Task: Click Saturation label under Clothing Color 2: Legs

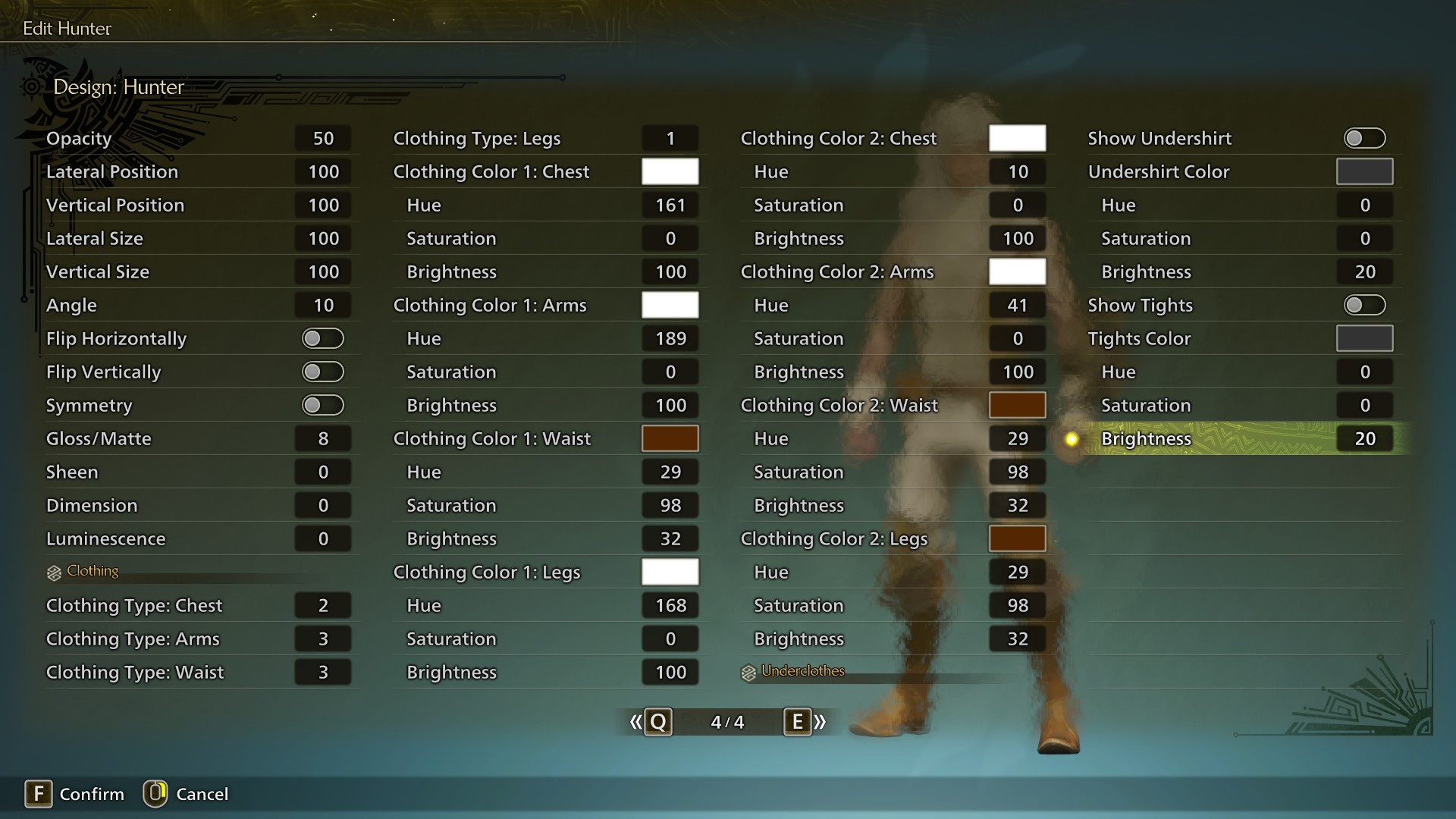Action: (x=799, y=605)
